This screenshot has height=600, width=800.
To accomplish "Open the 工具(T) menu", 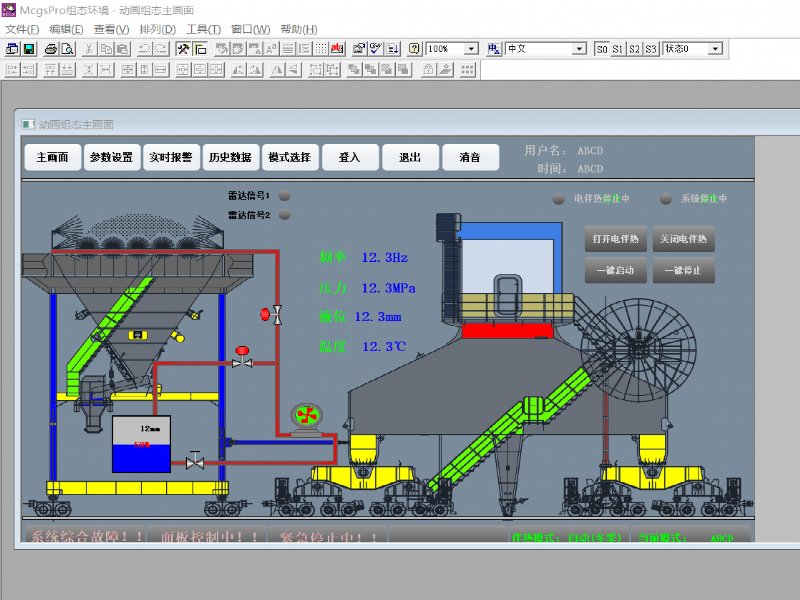I will point(203,29).
